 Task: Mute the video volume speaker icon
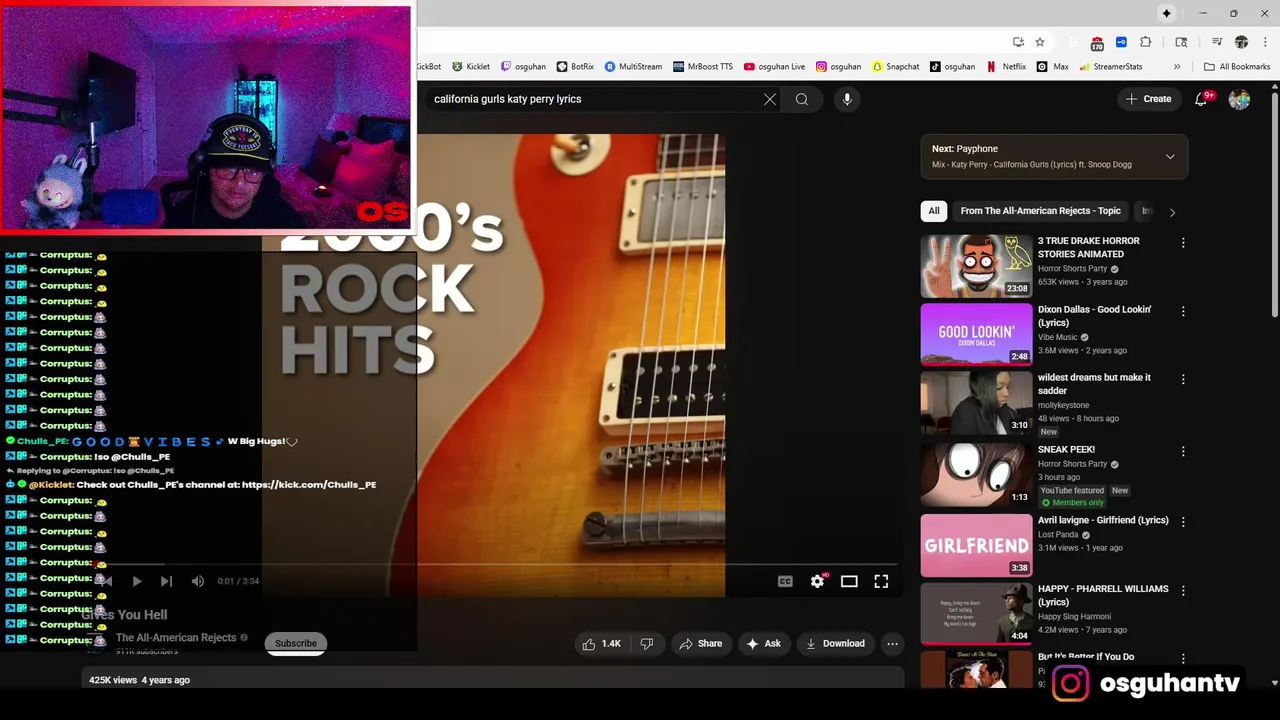[198, 581]
